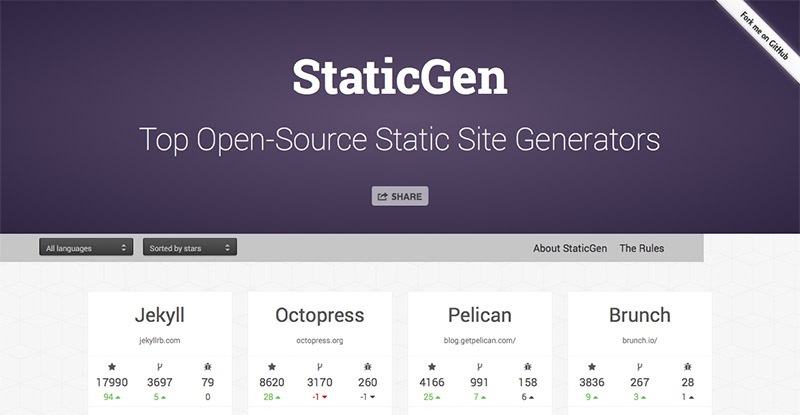The width and height of the screenshot is (800, 415).
Task: Open The Rules link
Action: tap(642, 248)
